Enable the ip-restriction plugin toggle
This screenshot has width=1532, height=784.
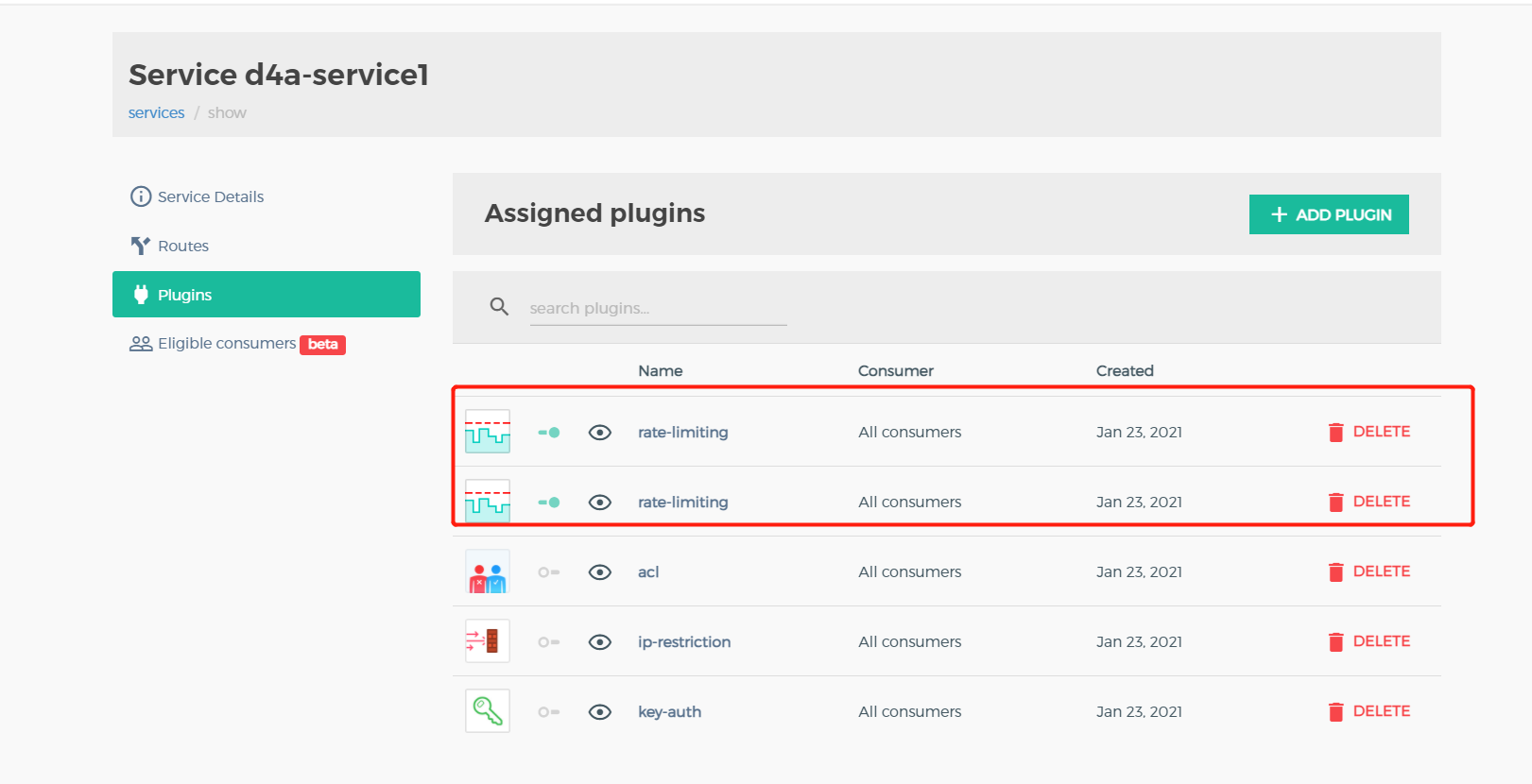(549, 642)
